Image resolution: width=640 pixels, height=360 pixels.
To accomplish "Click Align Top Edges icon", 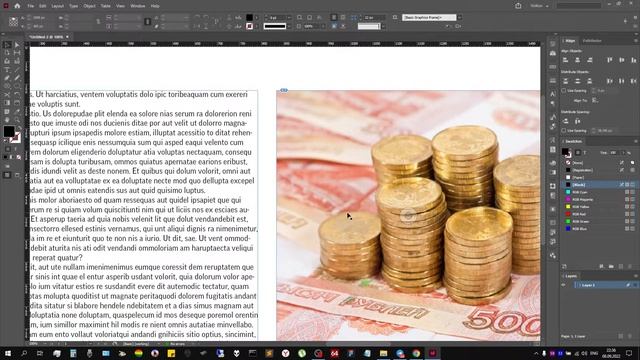I will (609, 60).
